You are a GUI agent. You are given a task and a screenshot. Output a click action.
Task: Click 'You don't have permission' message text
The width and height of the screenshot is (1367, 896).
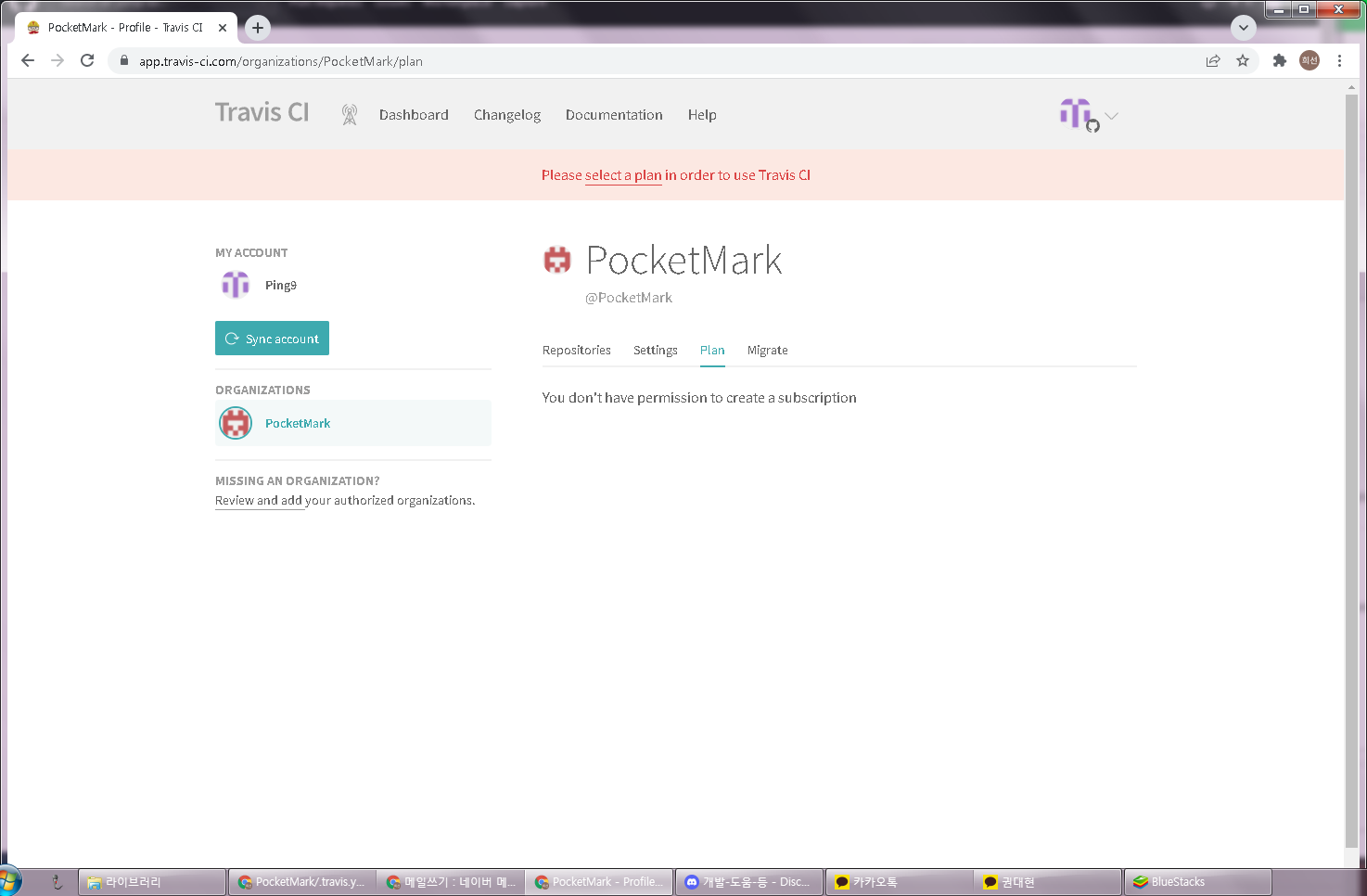point(699,398)
